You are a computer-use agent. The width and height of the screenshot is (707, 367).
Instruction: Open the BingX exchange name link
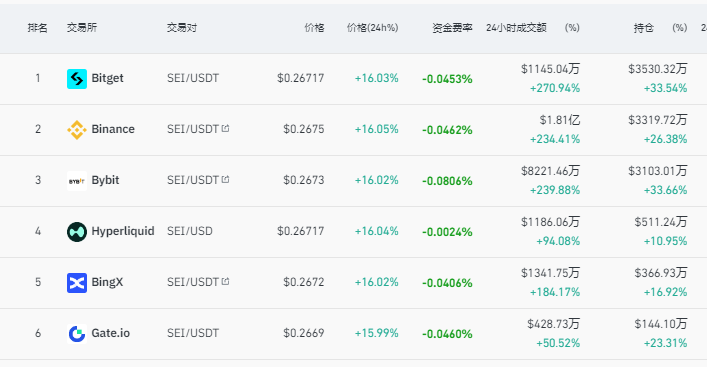point(107,282)
